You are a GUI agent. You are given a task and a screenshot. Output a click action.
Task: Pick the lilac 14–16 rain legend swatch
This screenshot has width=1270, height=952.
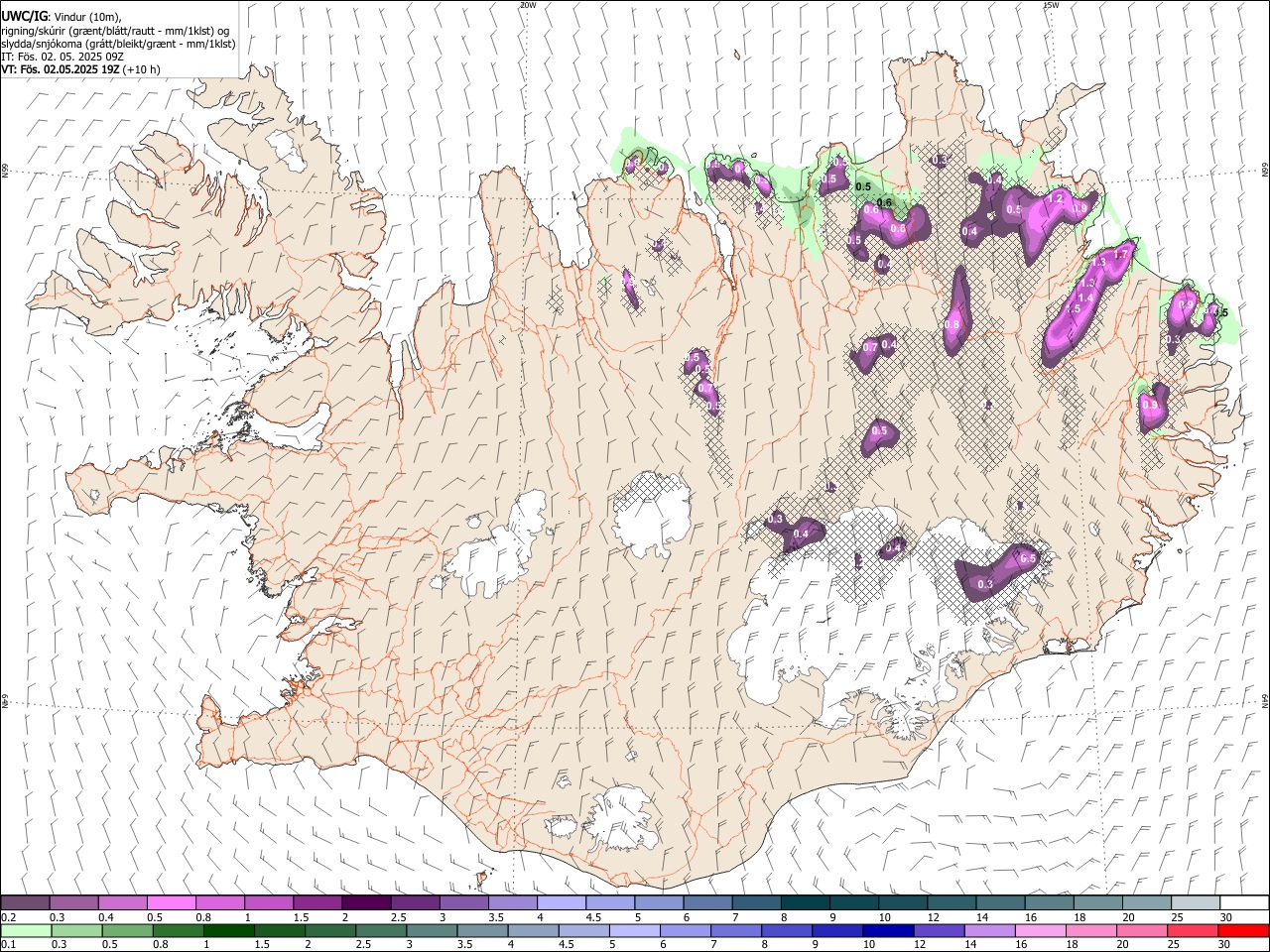(x=987, y=931)
